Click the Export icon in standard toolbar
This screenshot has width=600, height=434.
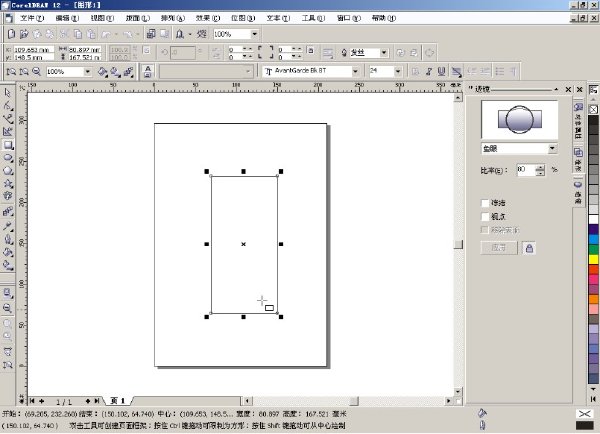click(x=165, y=34)
